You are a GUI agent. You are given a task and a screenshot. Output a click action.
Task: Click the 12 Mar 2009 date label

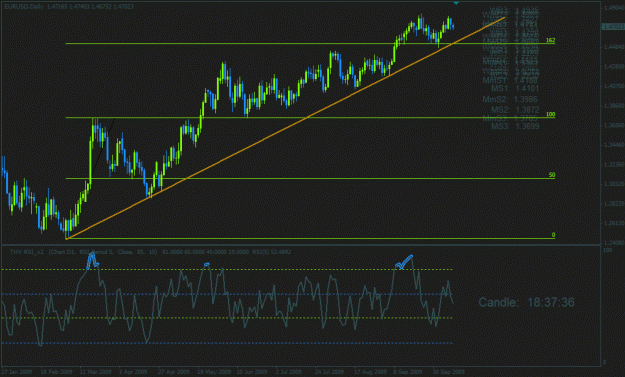point(96,372)
